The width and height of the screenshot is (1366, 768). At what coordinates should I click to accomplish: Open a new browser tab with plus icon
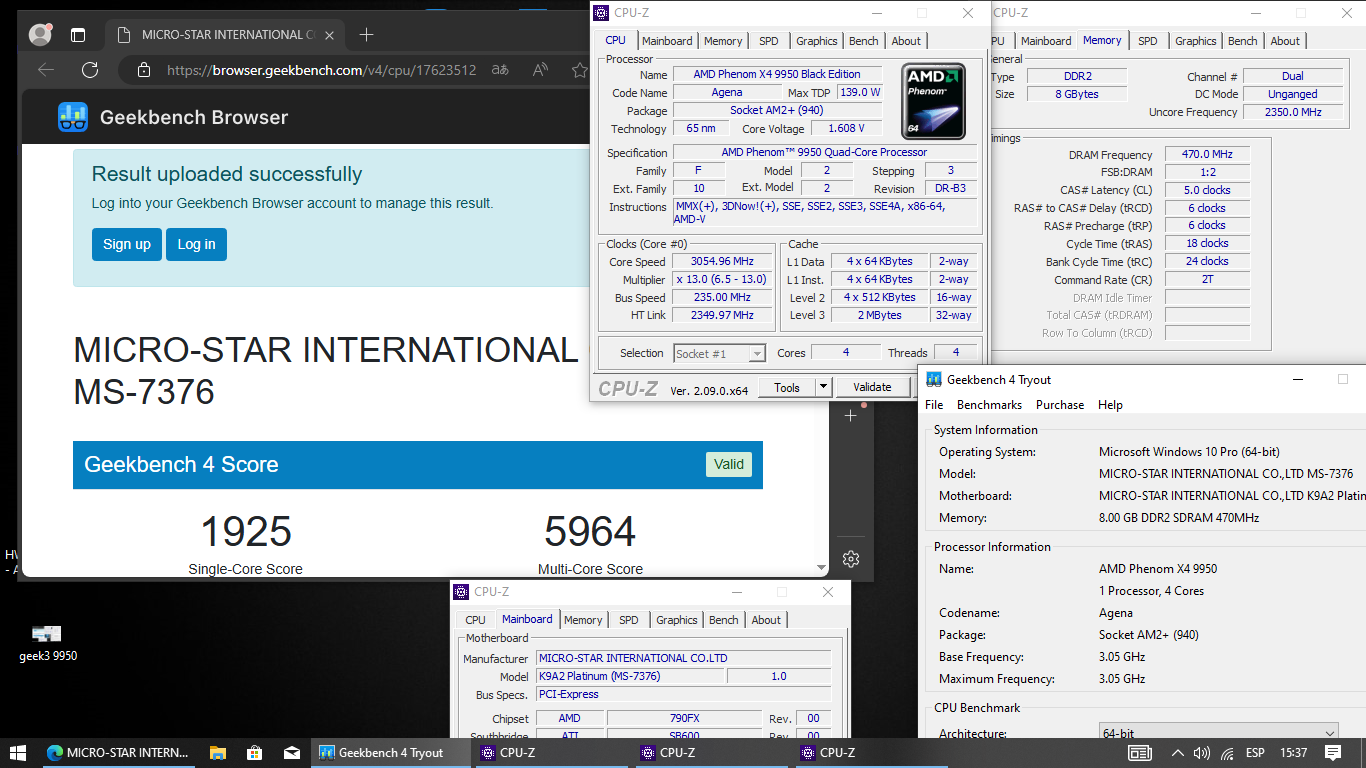(366, 34)
